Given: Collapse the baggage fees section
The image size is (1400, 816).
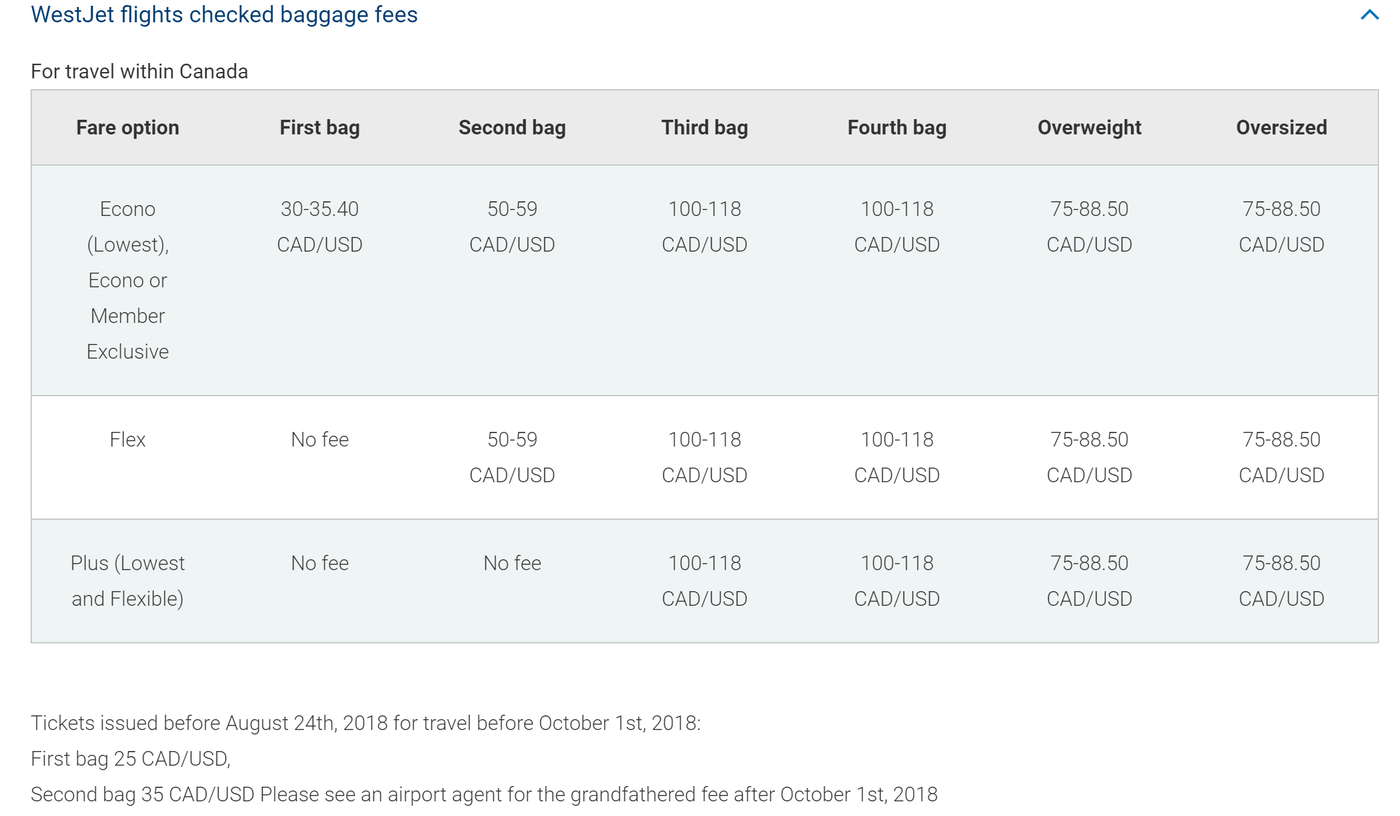Looking at the screenshot, I should (1369, 15).
